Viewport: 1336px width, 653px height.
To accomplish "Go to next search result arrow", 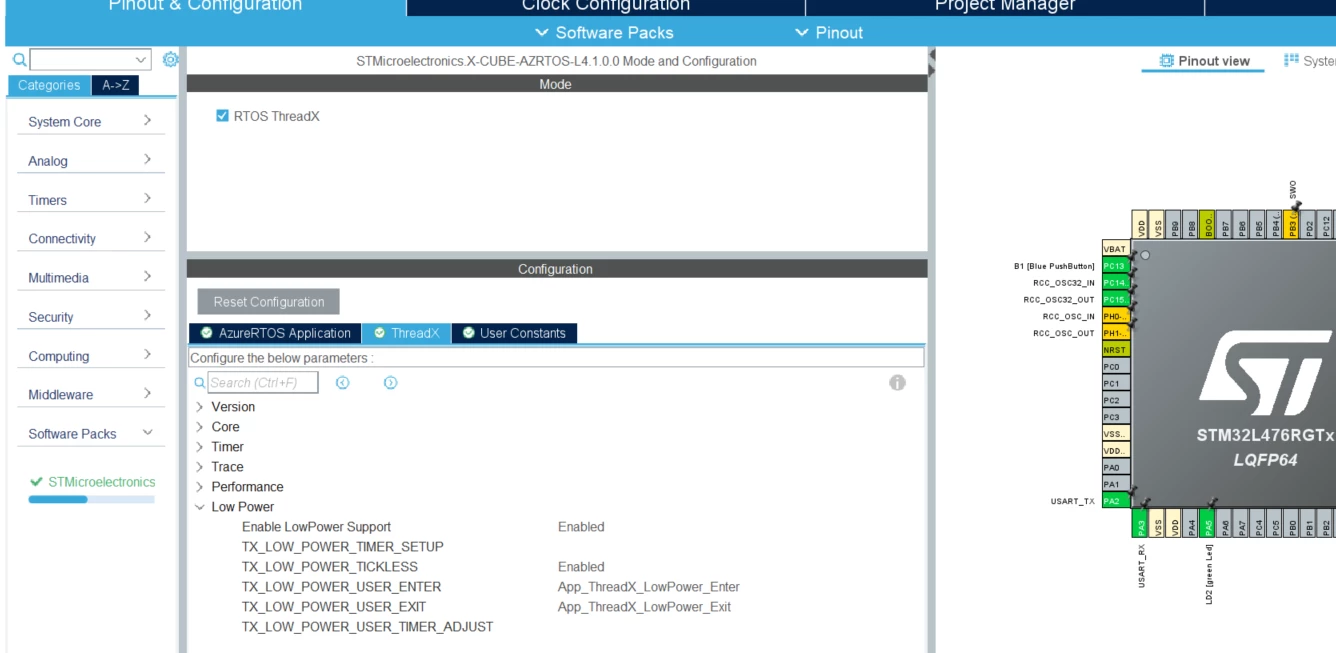I will tap(391, 382).
